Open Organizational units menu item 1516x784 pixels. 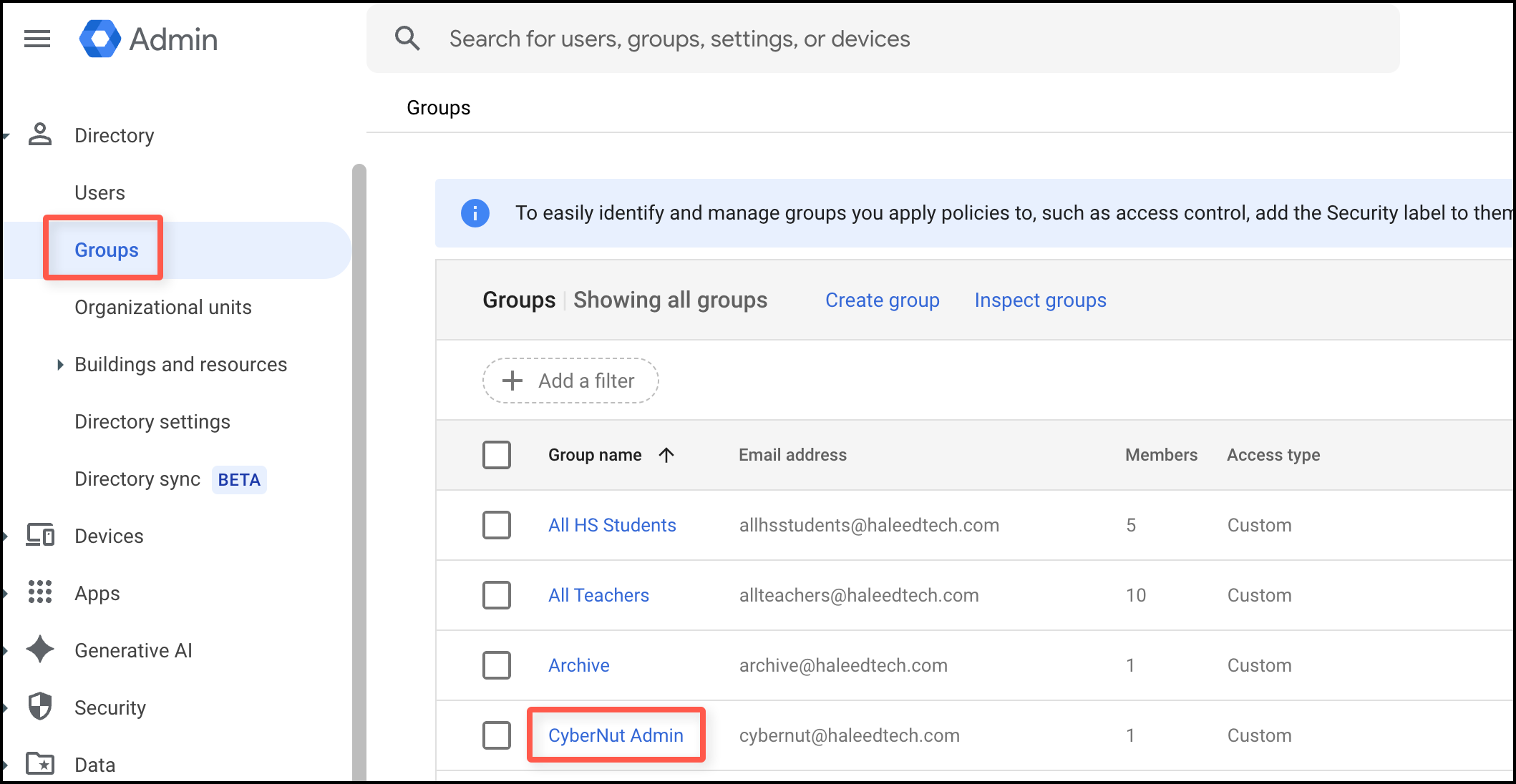tap(163, 308)
